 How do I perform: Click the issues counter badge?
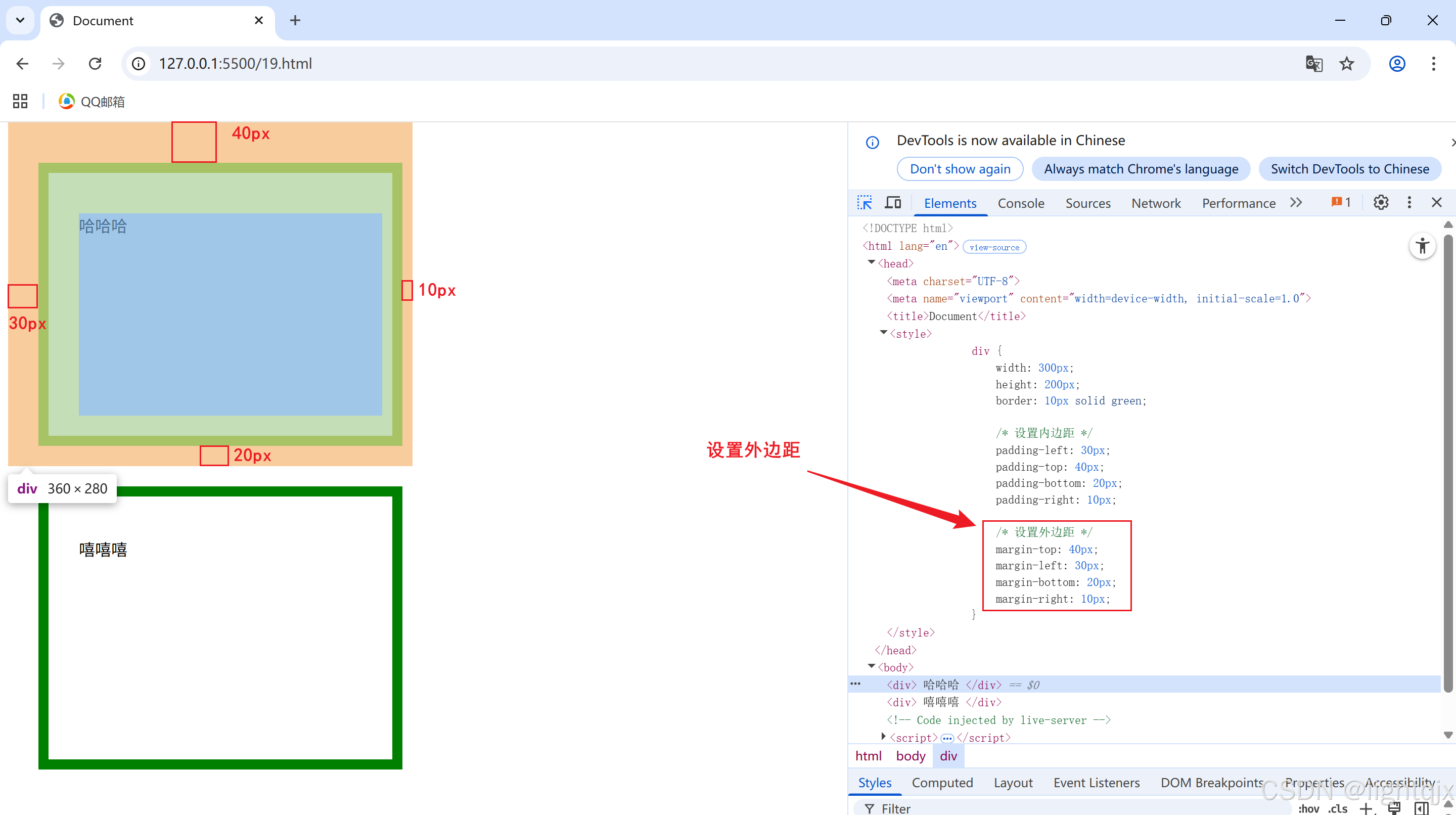[x=1341, y=202]
